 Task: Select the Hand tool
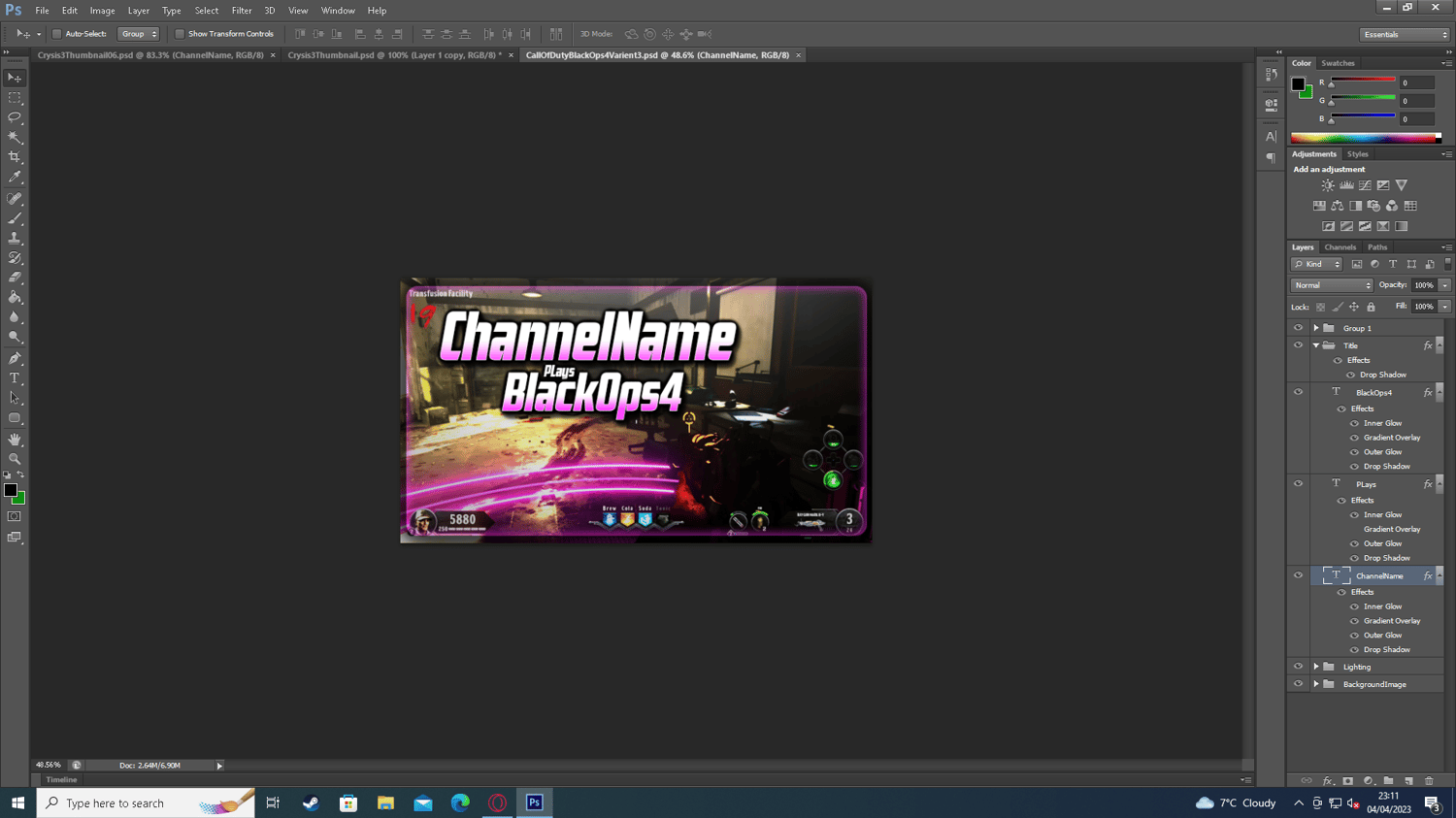point(15,440)
